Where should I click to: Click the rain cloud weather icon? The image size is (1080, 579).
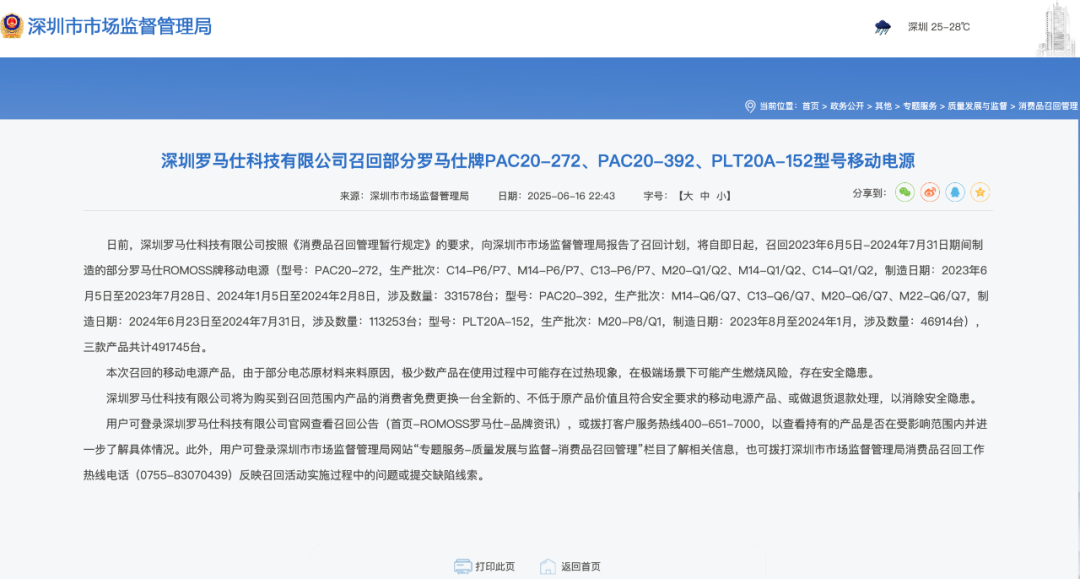(882, 28)
